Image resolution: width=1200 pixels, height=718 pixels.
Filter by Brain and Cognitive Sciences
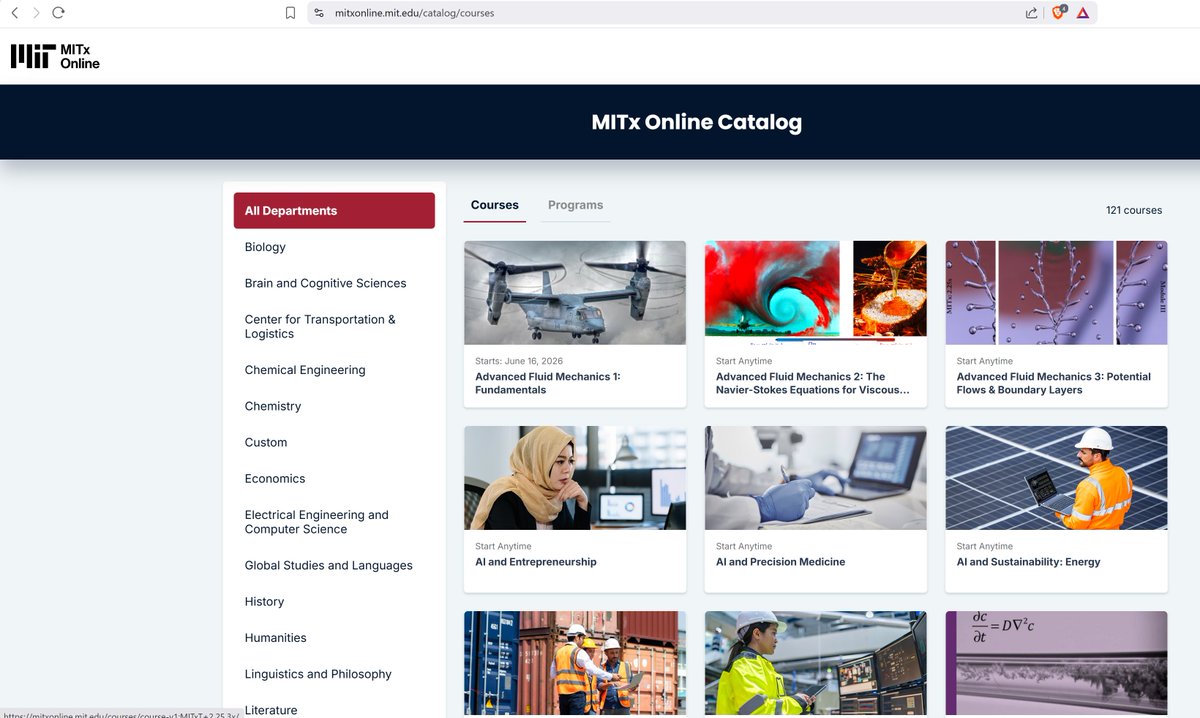(325, 283)
